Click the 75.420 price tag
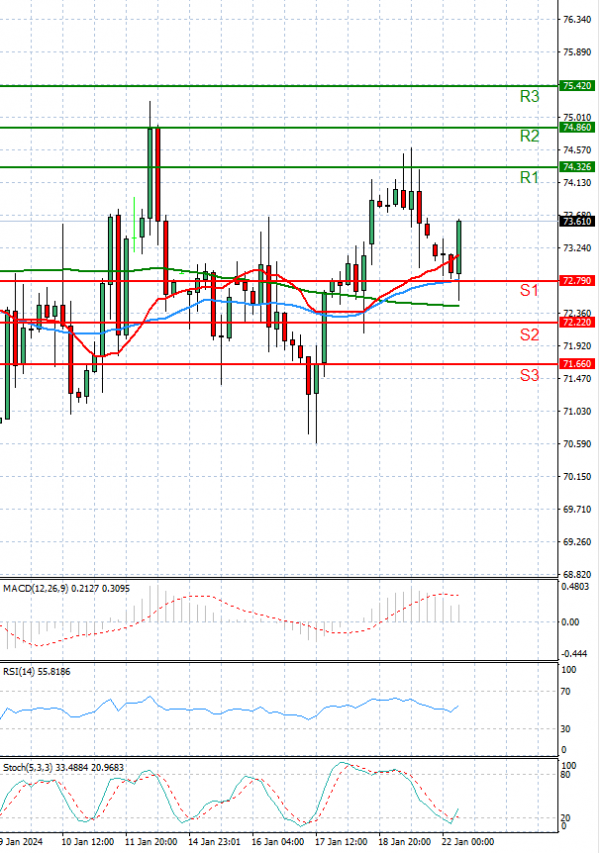The height and width of the screenshot is (853, 600). tap(577, 86)
